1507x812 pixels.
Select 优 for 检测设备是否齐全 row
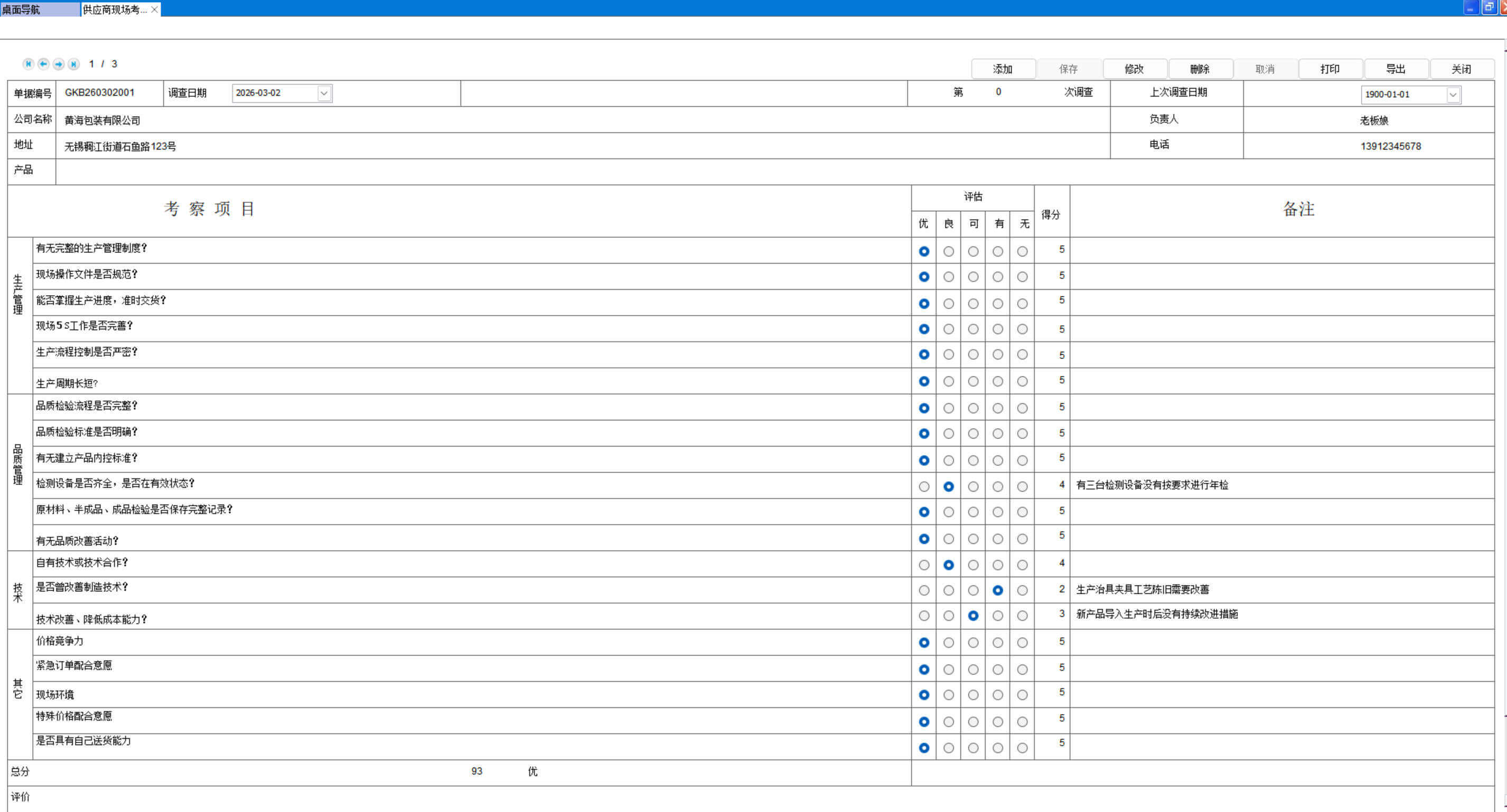coord(924,486)
